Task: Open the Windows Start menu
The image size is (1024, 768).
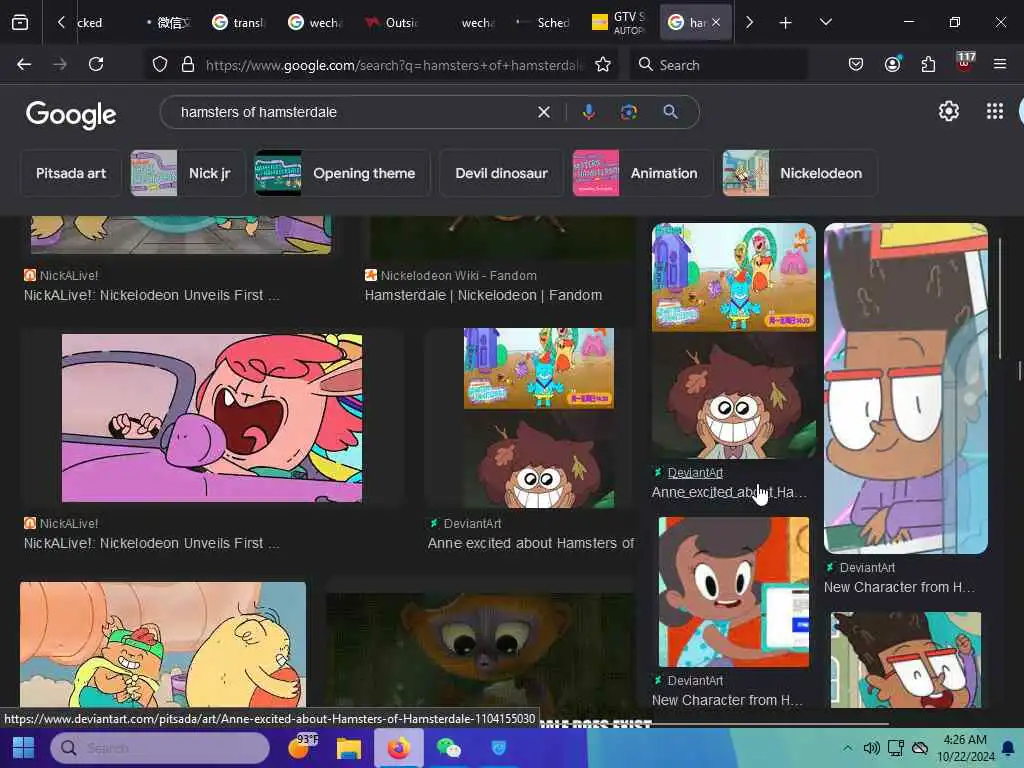Action: point(24,748)
